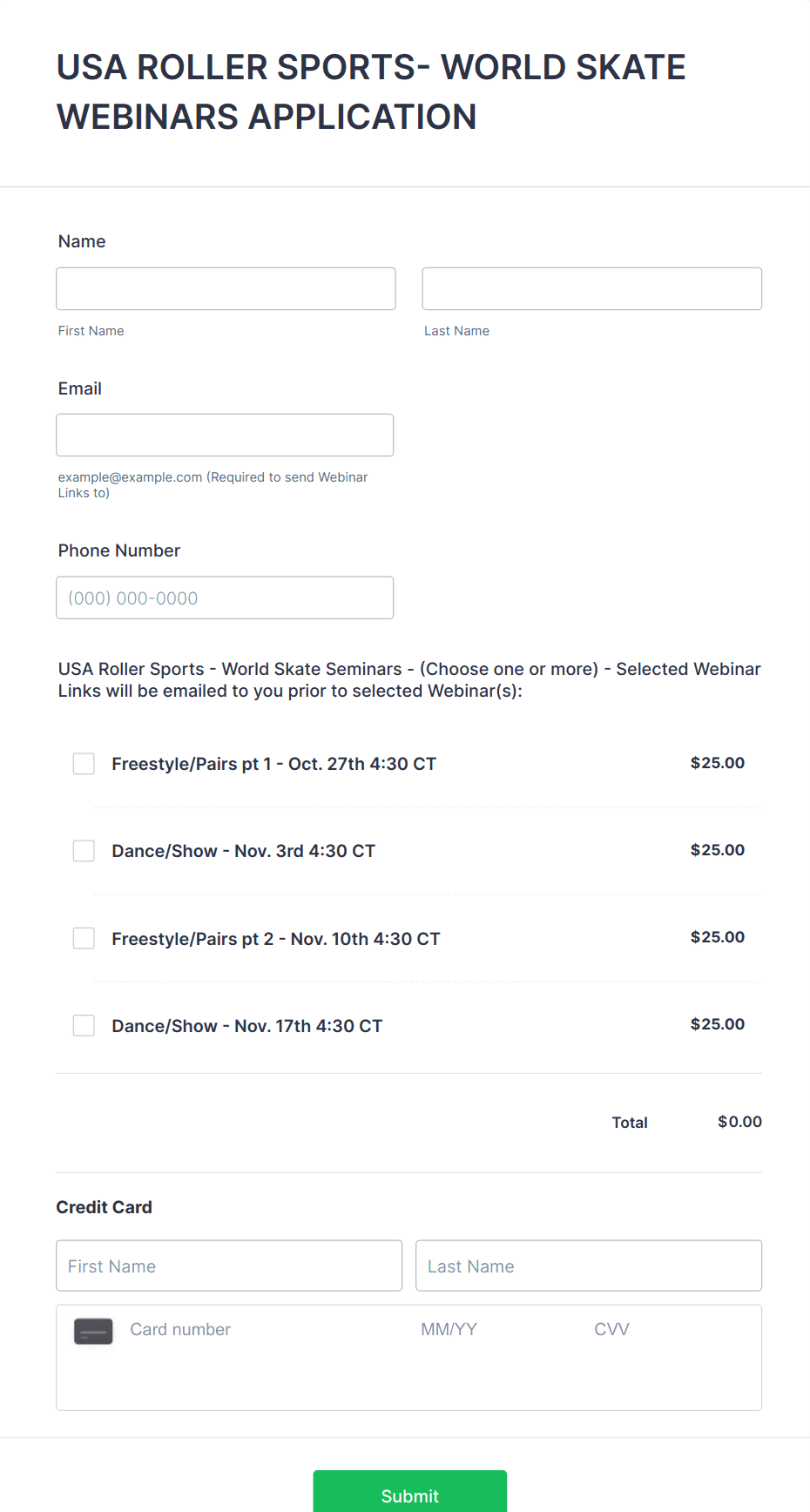This screenshot has height=1512, width=810.
Task: Click the Credit Card First Name field
Action: [x=229, y=1266]
